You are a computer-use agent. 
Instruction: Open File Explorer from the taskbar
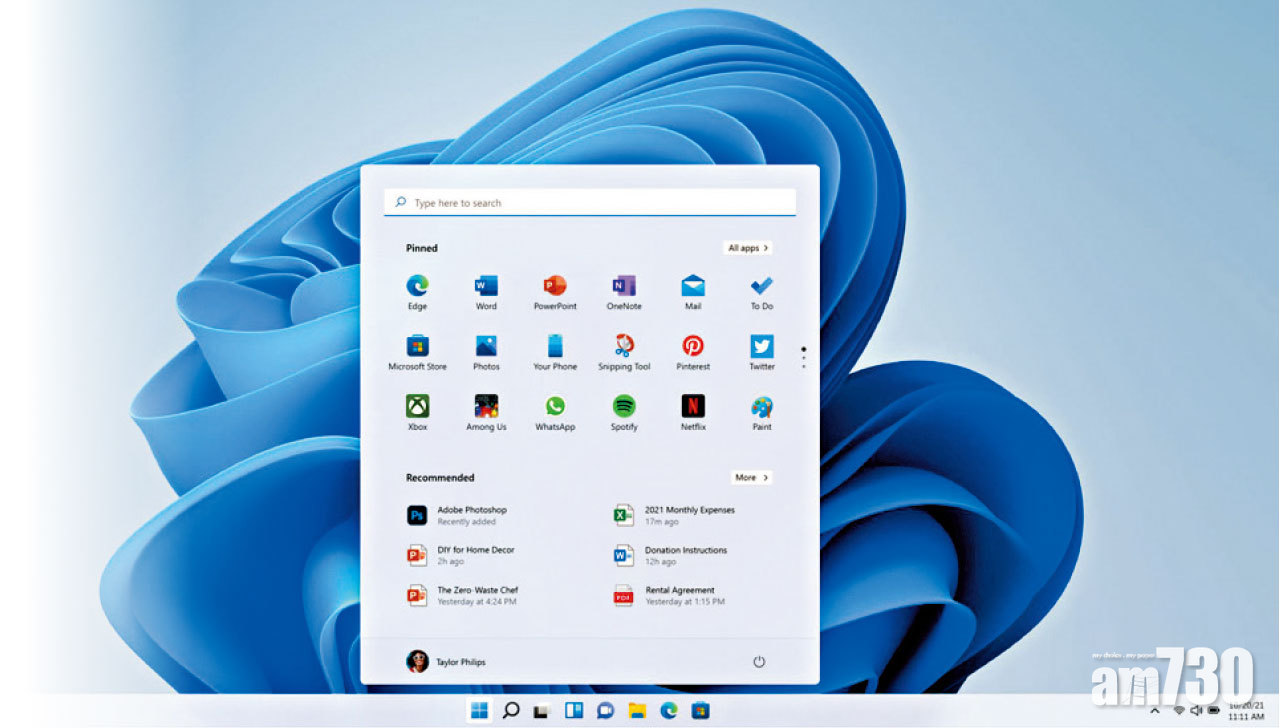click(x=636, y=711)
